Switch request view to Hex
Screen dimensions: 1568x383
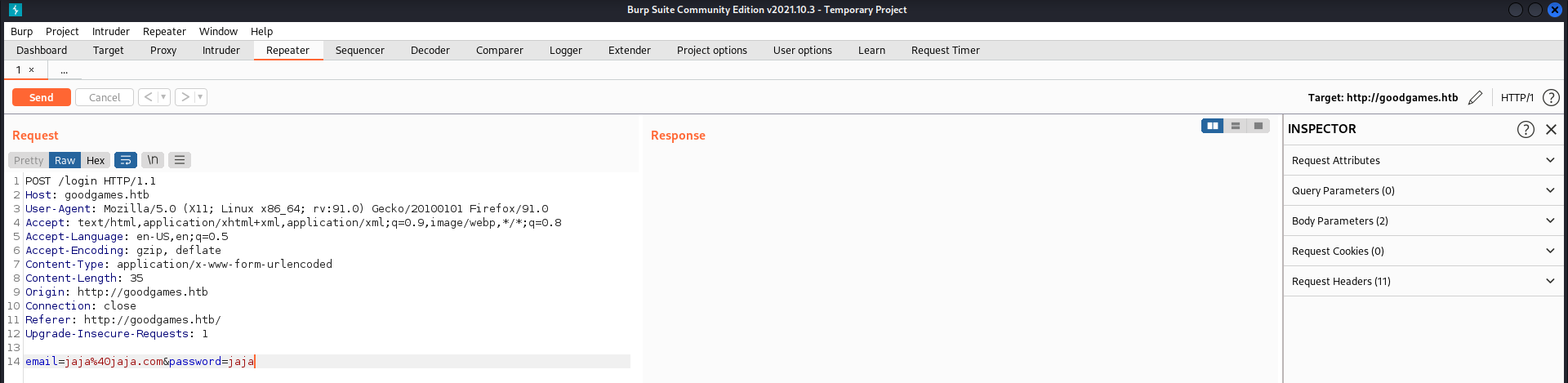96,160
